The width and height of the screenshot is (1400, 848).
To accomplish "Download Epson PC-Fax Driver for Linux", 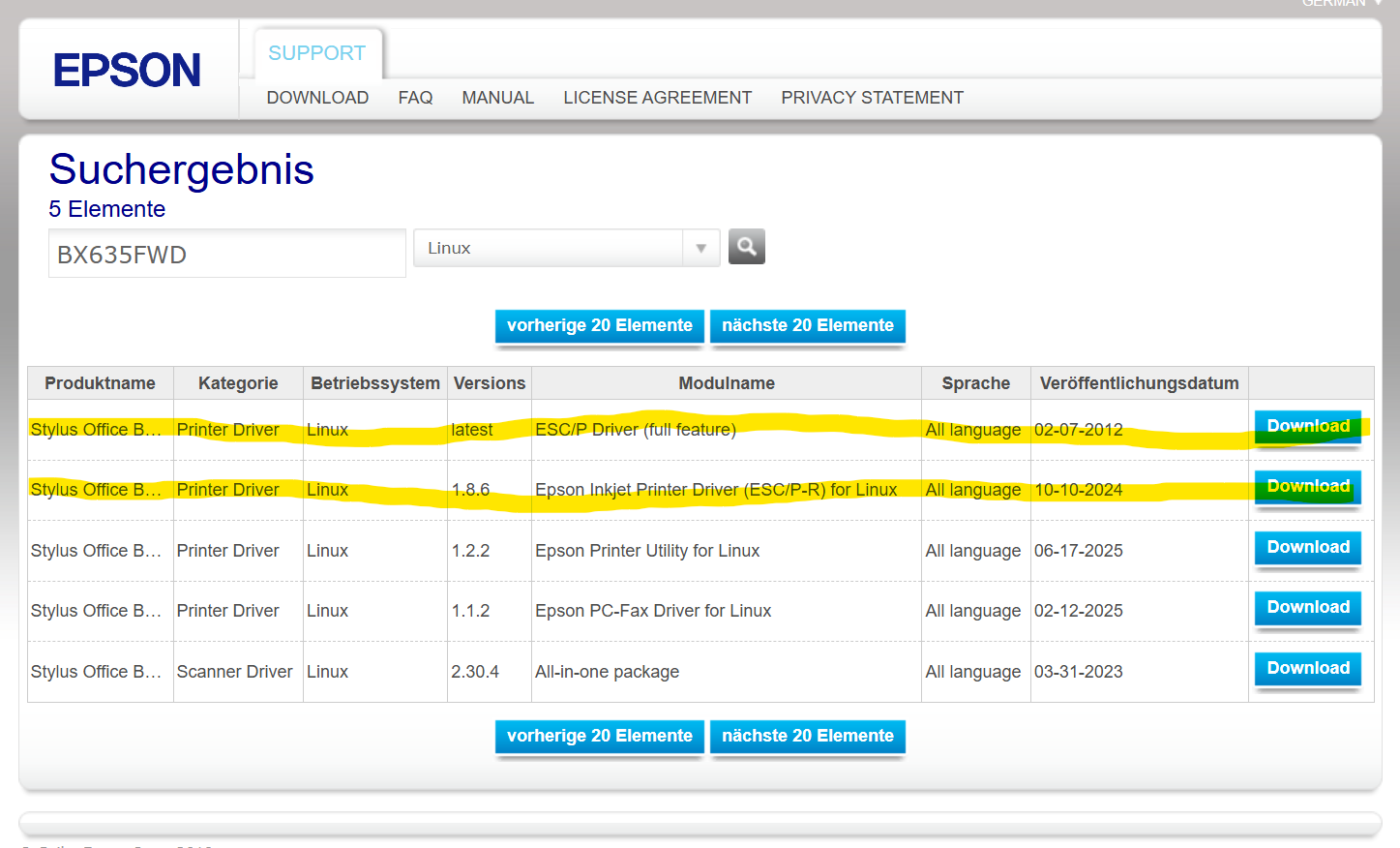I will 1308,608.
